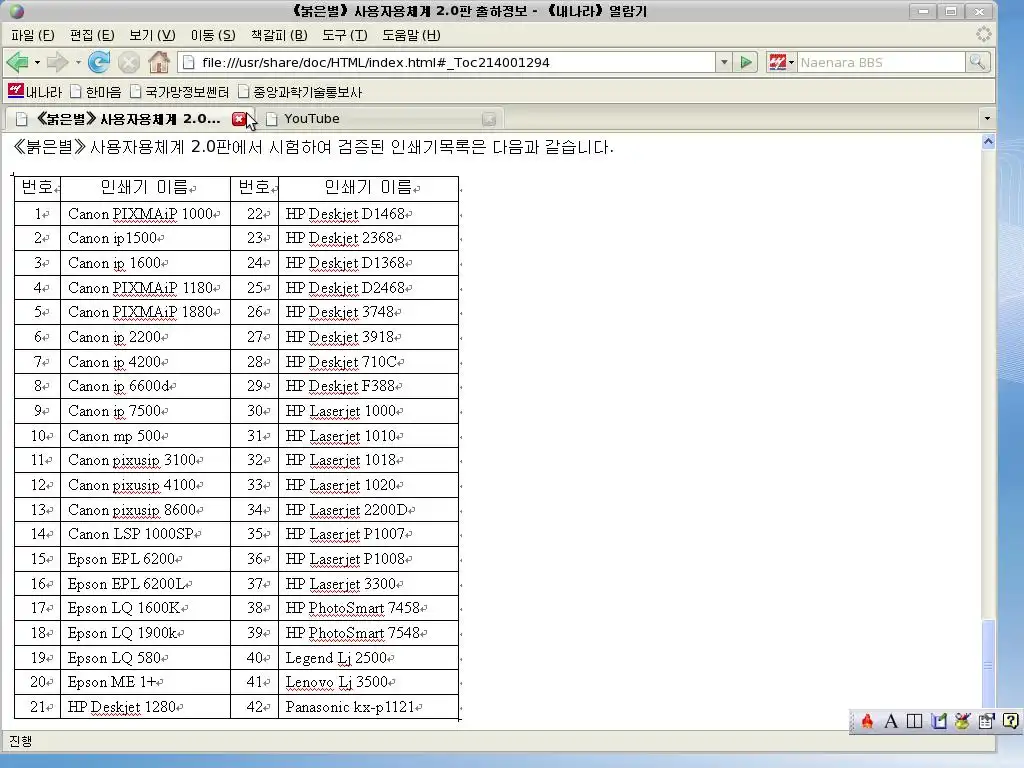Go back with the green left arrow

click(x=18, y=63)
